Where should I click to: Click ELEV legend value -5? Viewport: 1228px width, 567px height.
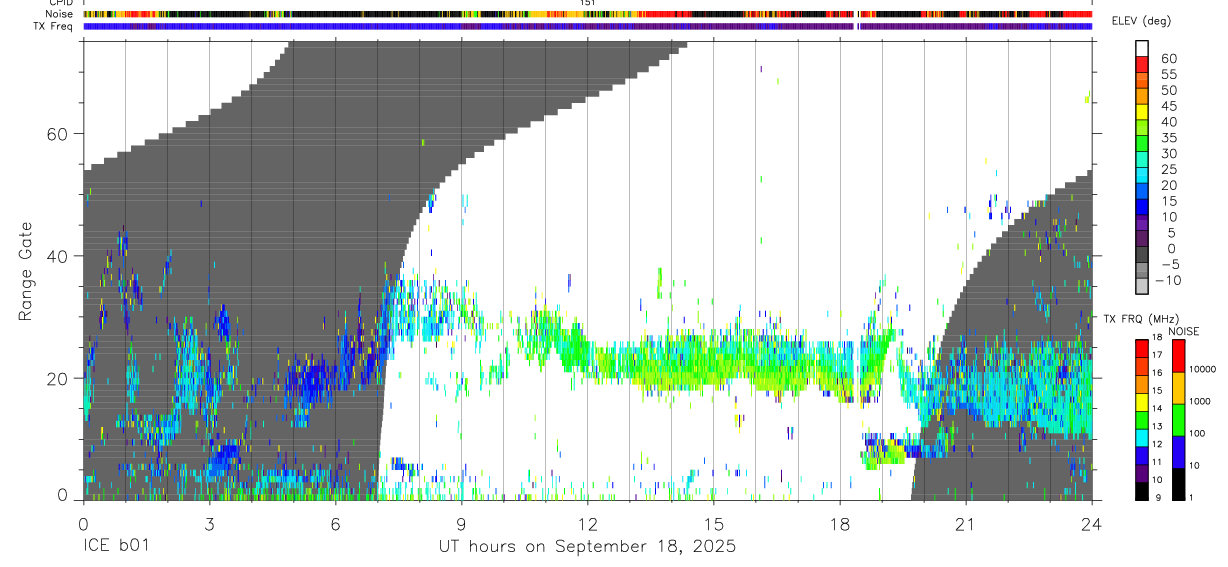coord(1168,264)
